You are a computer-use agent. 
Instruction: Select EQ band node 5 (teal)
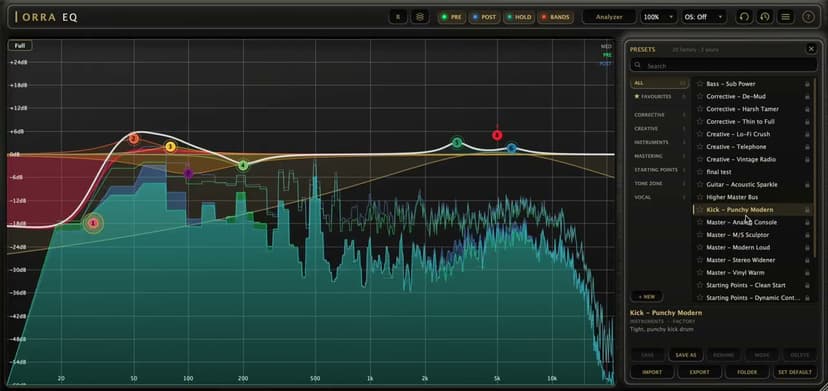[457, 143]
